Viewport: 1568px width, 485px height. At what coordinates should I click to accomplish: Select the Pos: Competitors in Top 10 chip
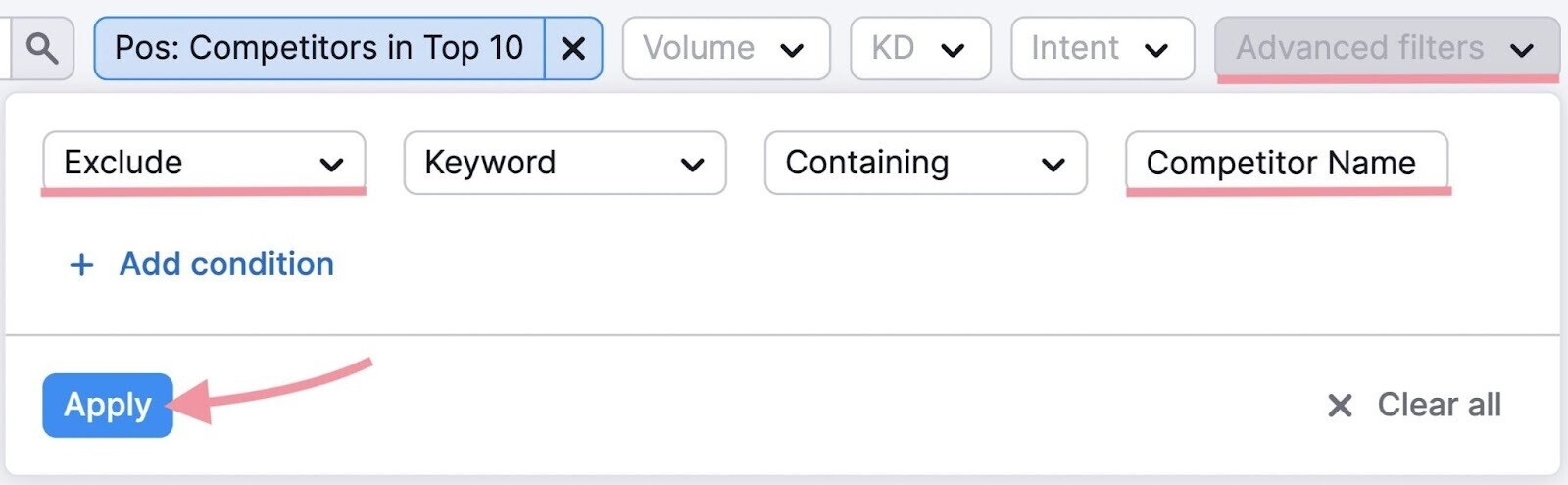319,48
